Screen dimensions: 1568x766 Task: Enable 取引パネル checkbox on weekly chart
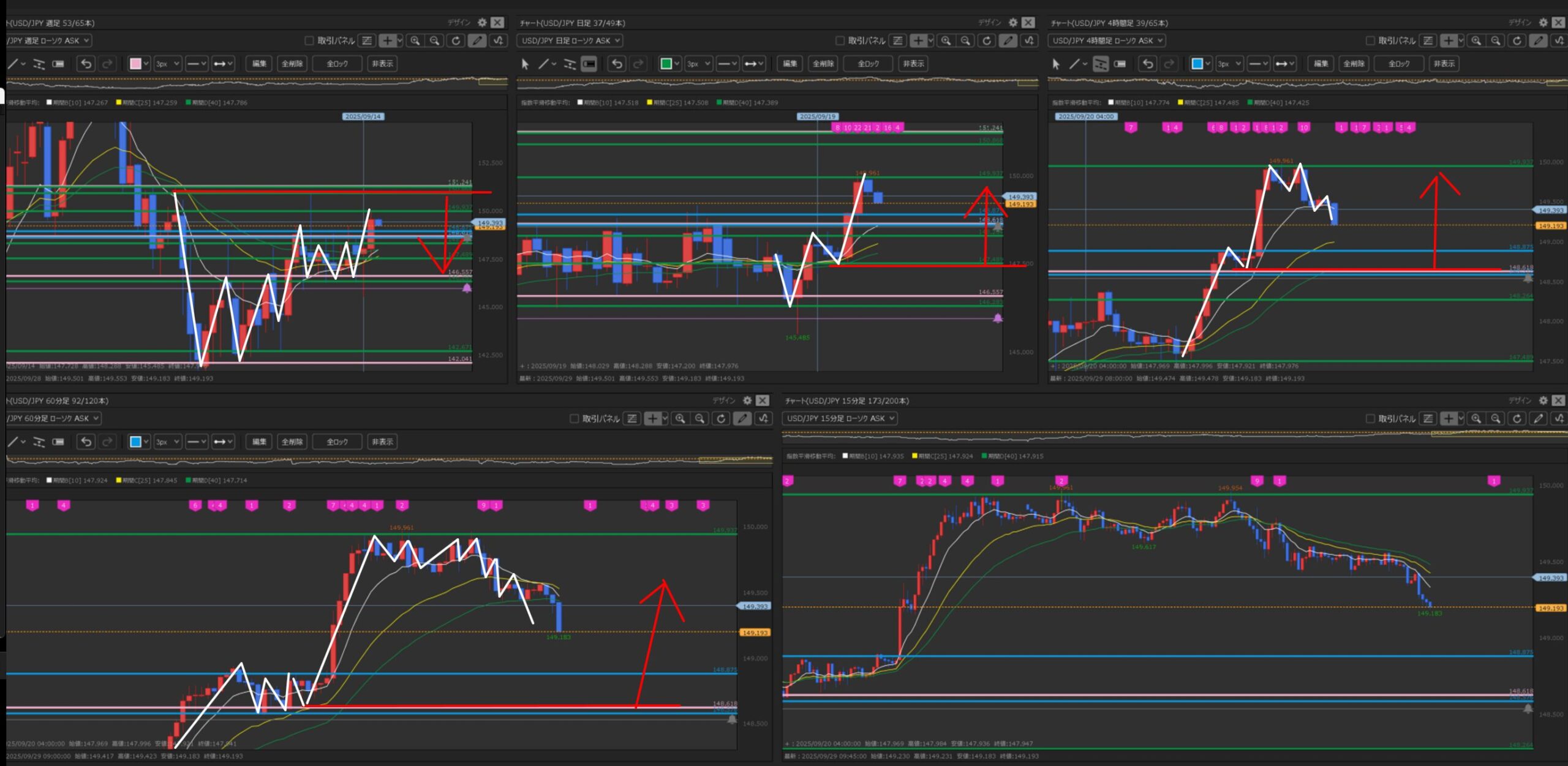[x=309, y=40]
